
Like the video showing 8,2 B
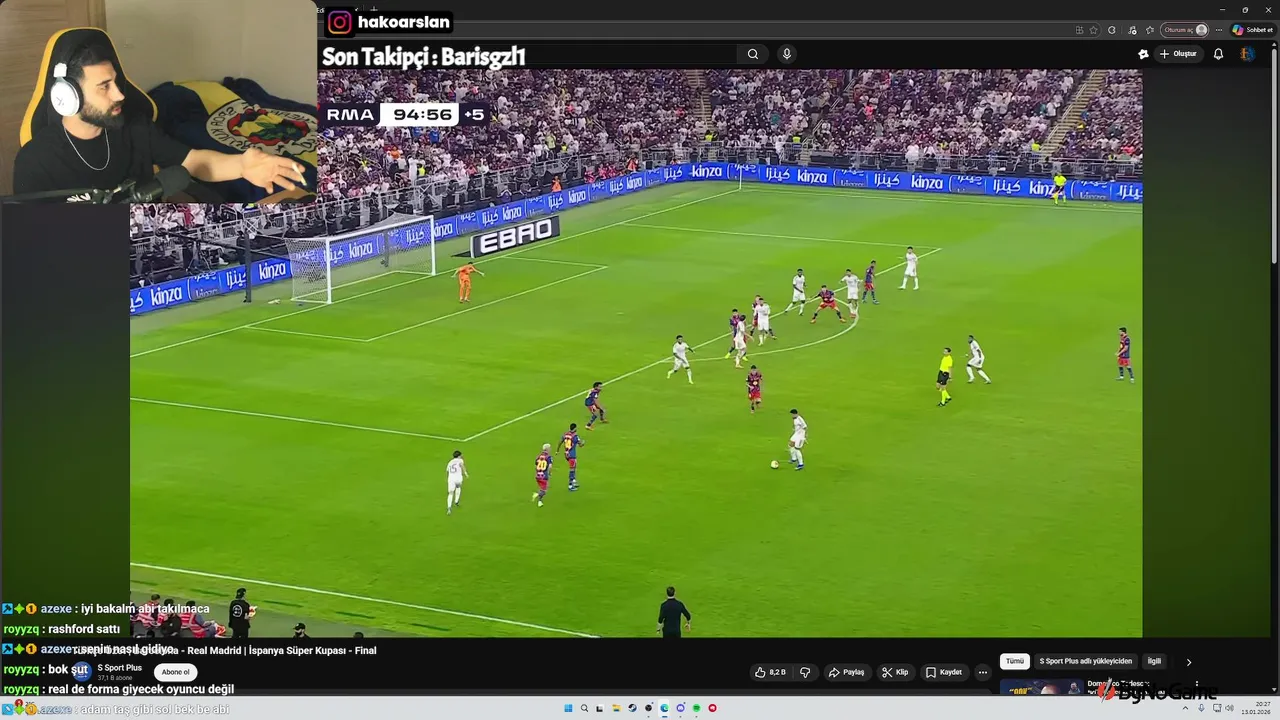tap(770, 672)
